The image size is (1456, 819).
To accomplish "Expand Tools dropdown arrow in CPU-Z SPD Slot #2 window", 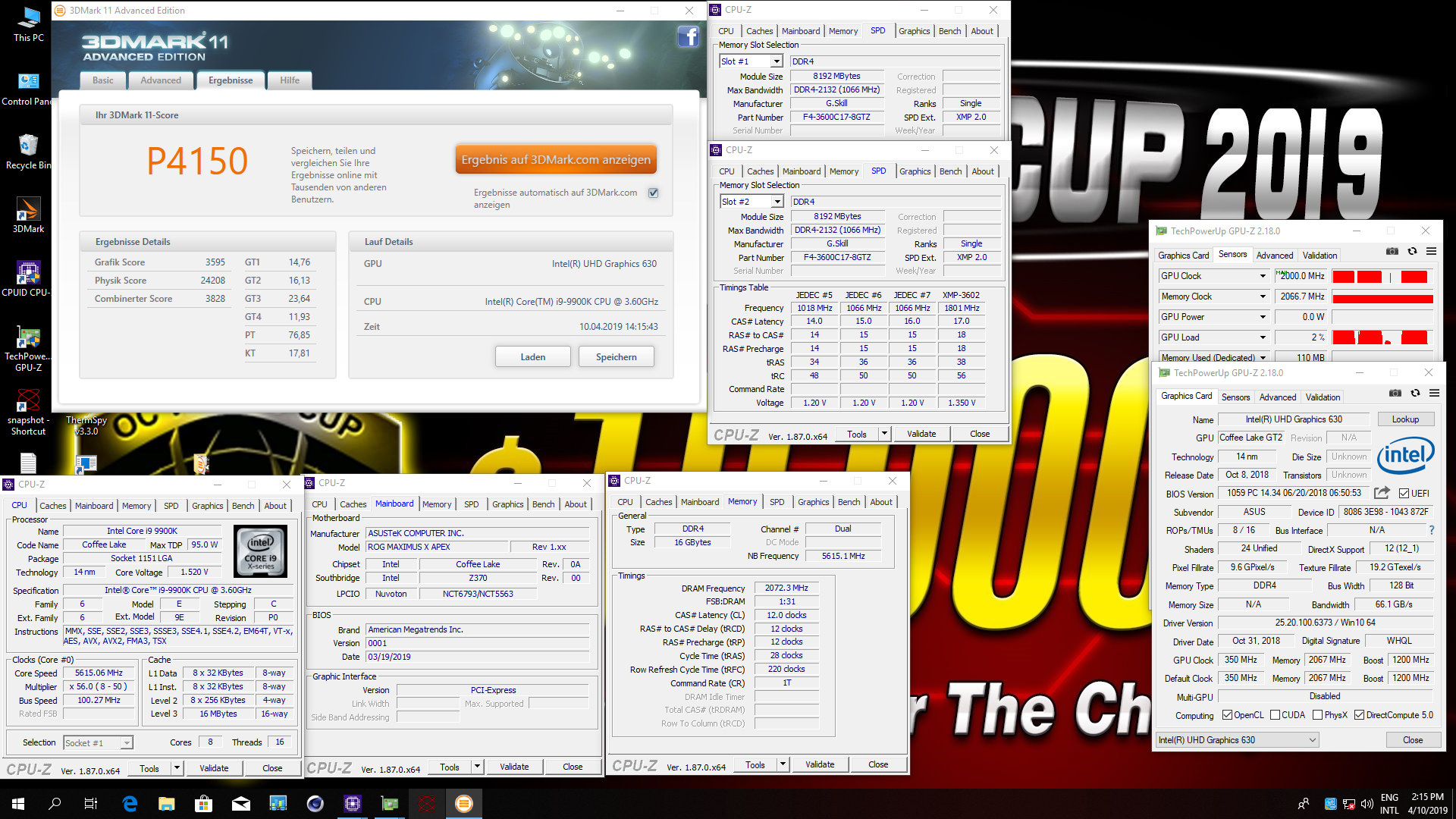I will (883, 434).
